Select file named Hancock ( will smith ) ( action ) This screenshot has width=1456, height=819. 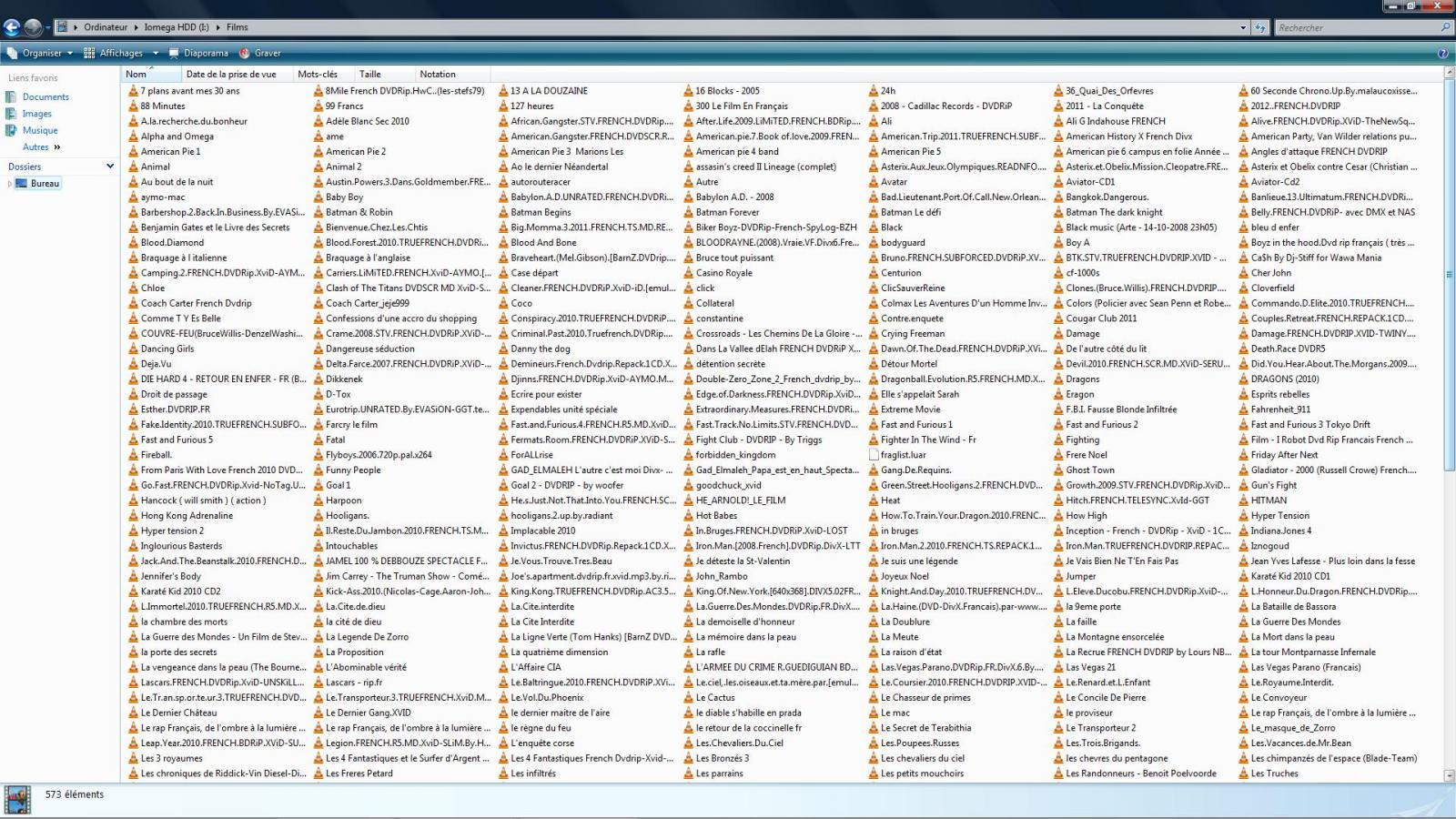pos(203,500)
